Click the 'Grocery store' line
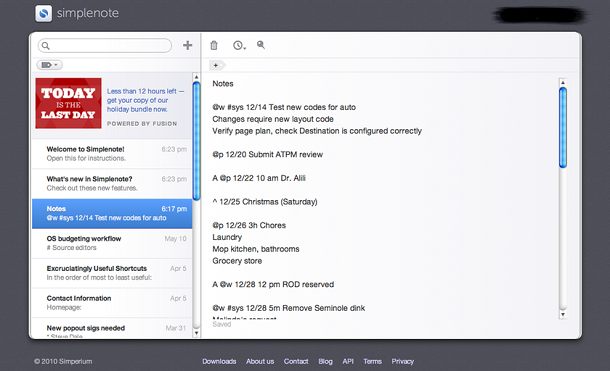 pos(237,261)
